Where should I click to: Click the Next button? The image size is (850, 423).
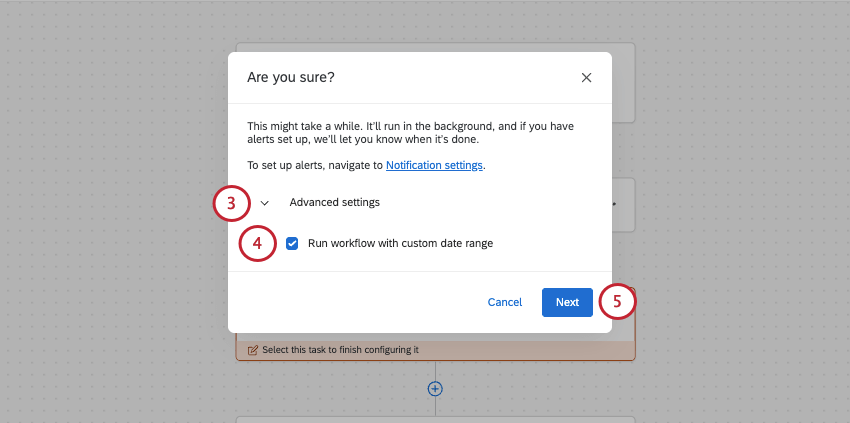click(x=567, y=302)
